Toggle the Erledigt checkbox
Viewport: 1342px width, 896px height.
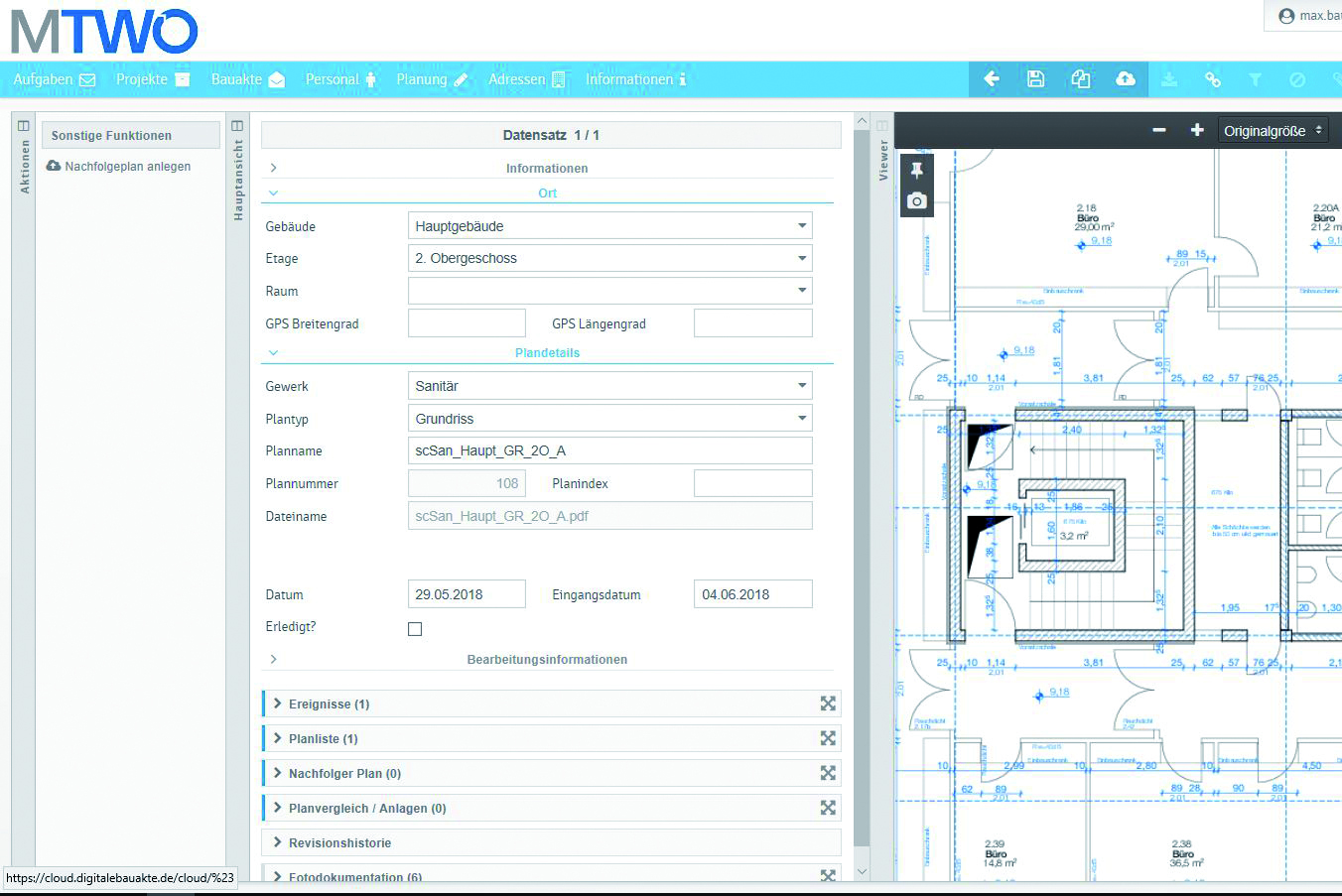click(415, 629)
